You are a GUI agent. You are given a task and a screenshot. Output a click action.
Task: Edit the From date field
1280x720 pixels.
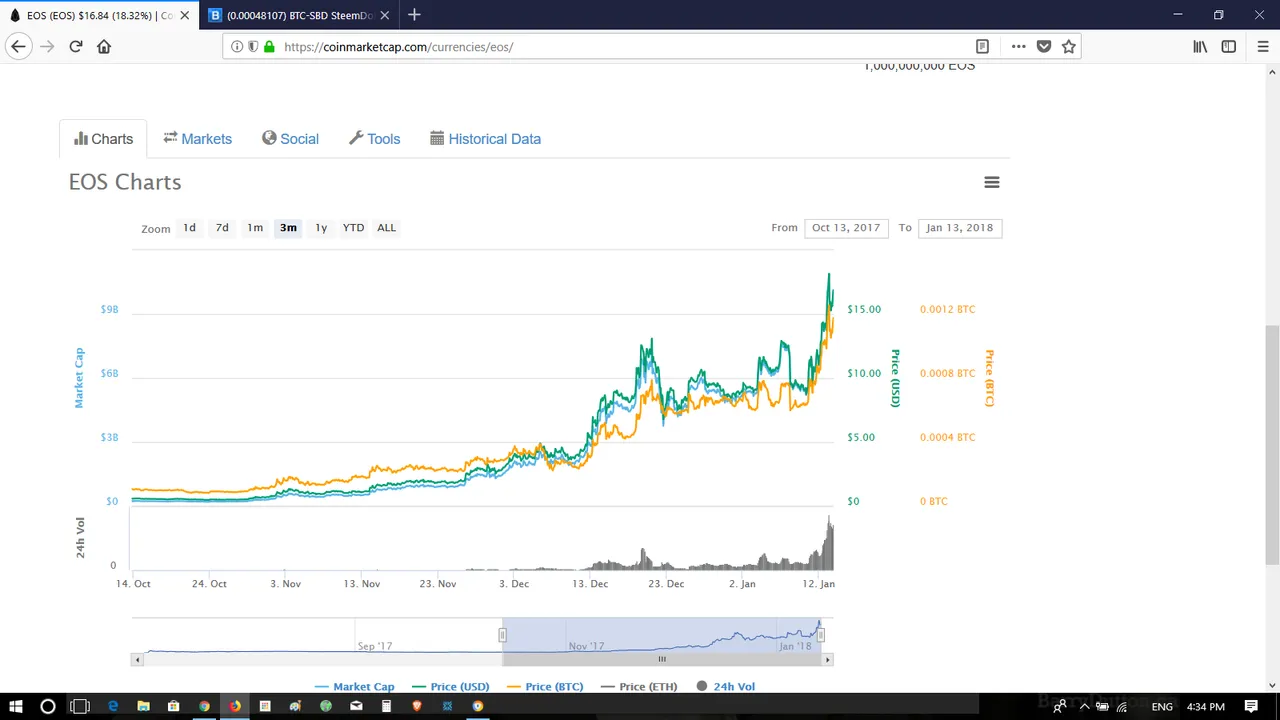[x=846, y=228]
